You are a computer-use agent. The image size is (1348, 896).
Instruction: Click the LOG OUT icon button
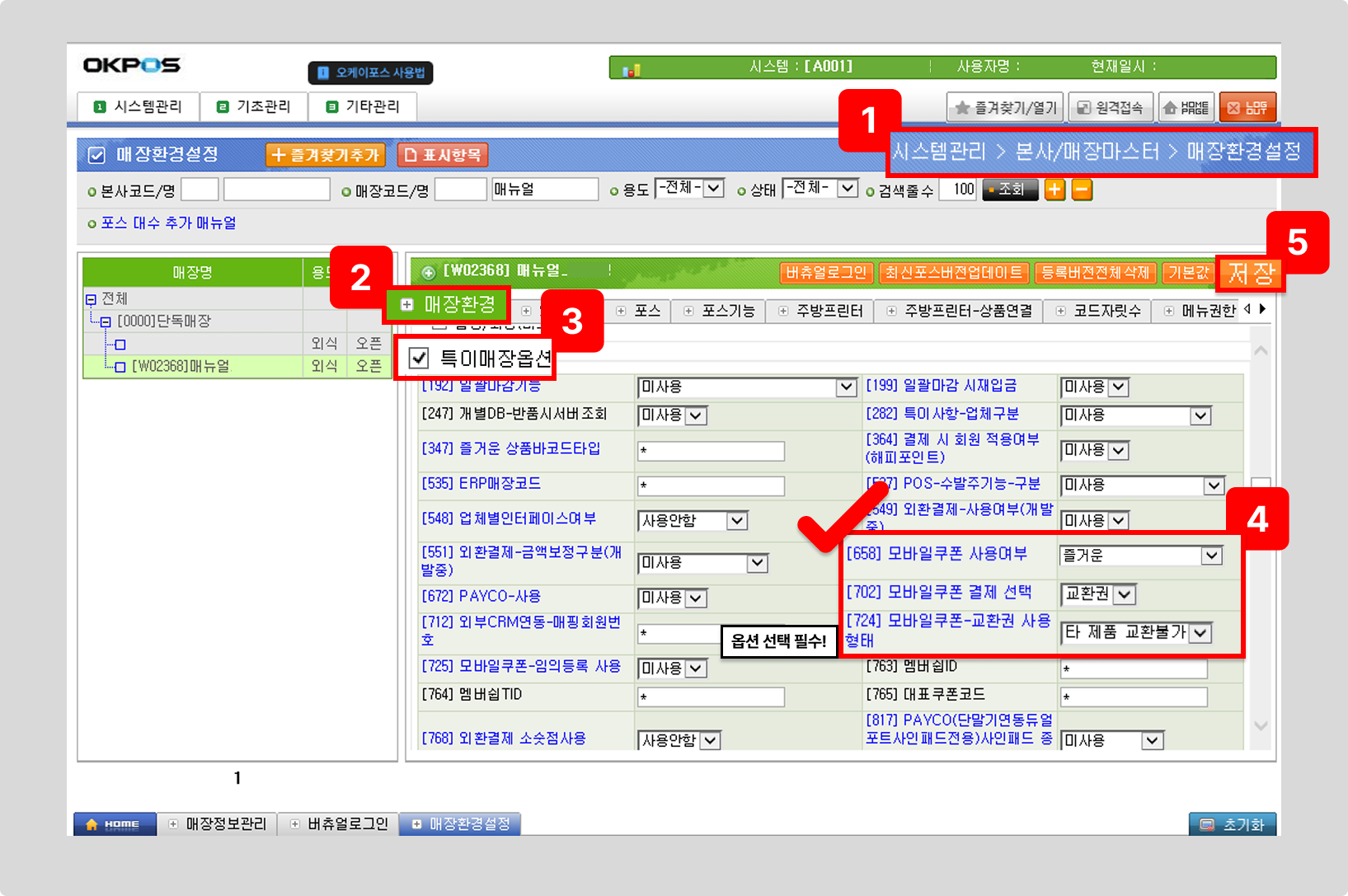(x=1247, y=108)
